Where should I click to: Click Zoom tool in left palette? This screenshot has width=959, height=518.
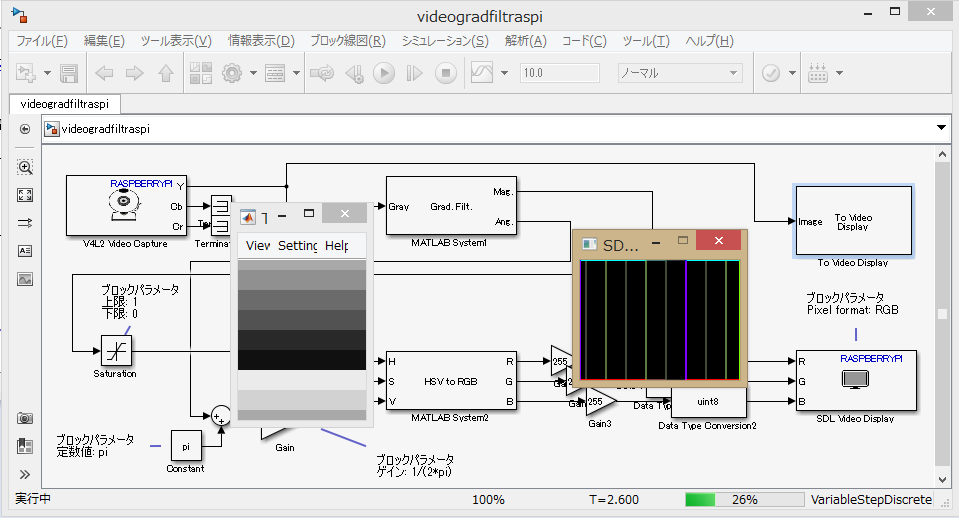(25, 167)
